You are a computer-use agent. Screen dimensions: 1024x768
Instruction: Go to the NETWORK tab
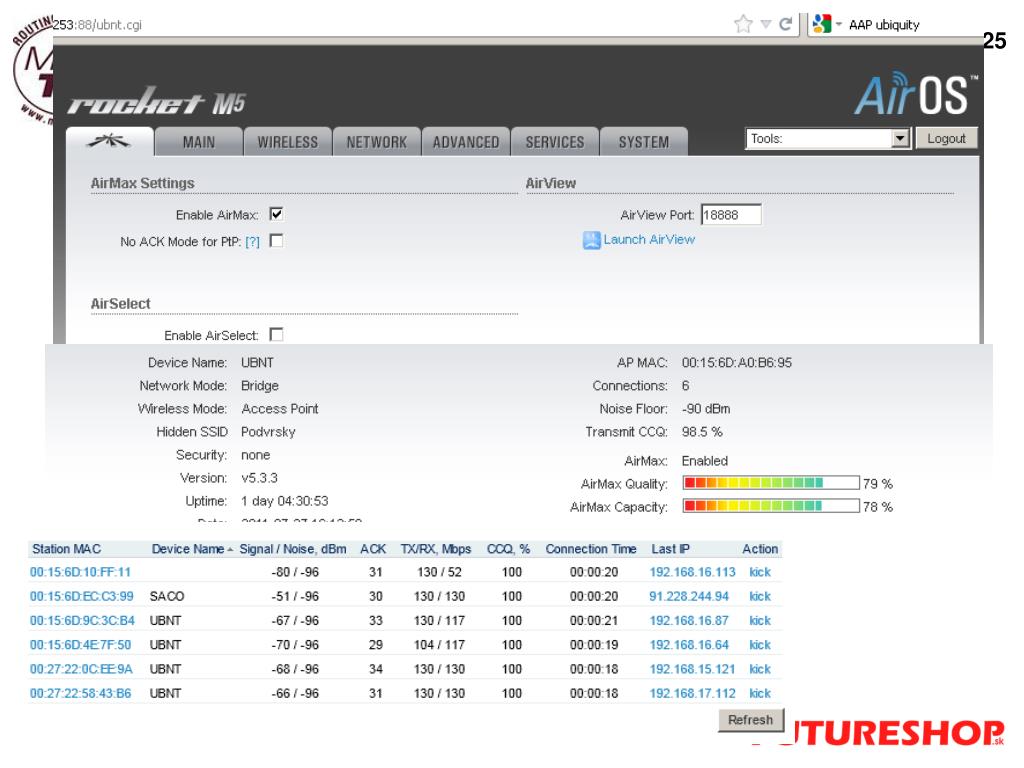[x=377, y=142]
